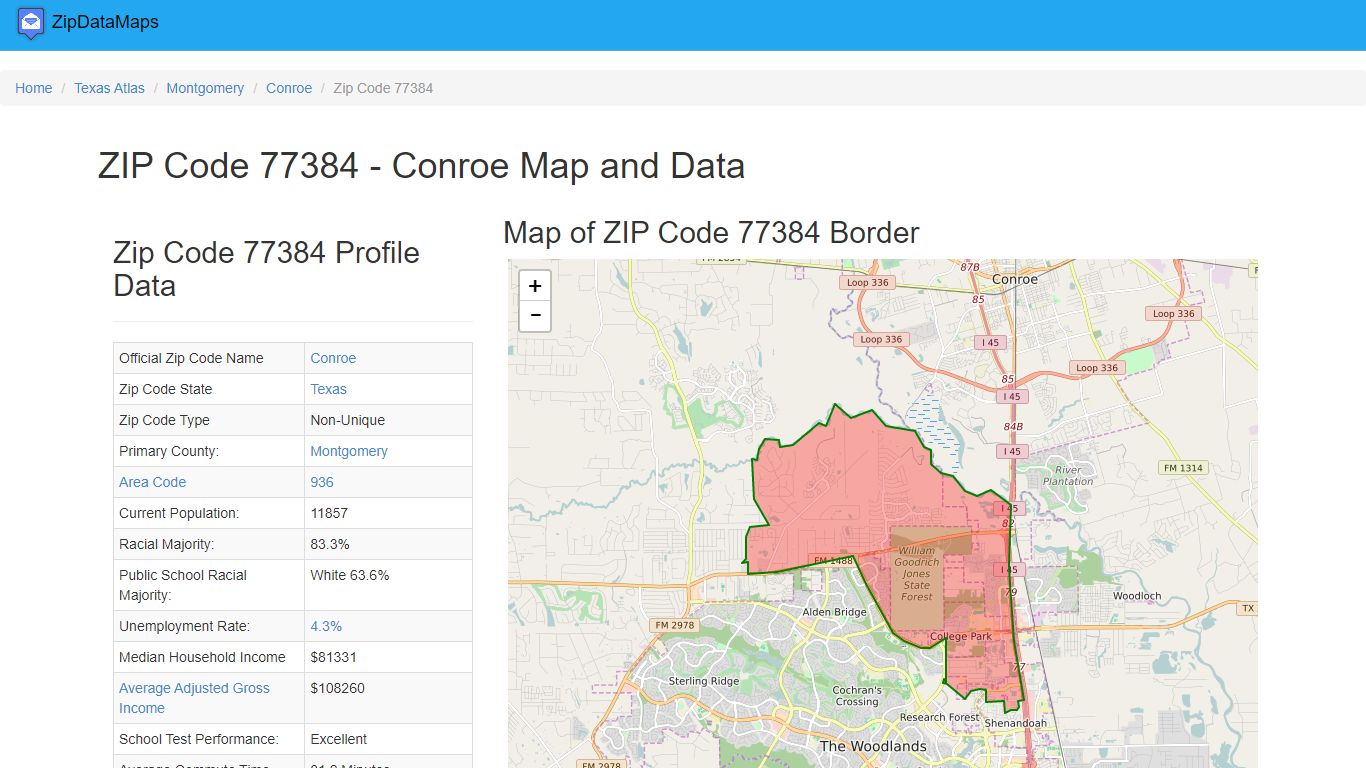Screen dimensions: 1366x768
Task: Click William Goodrich Jones State Forest label
Action: [916, 574]
